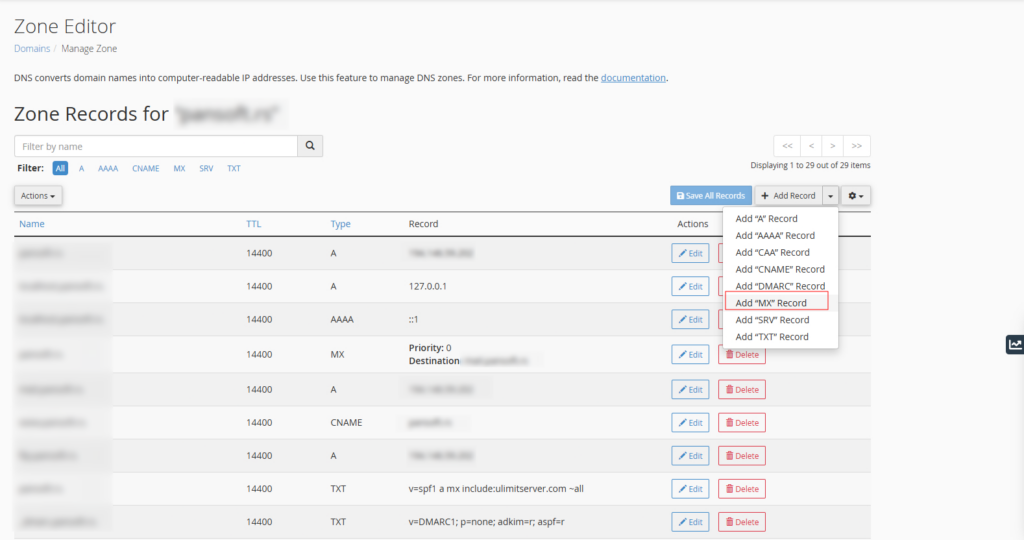The width and height of the screenshot is (1024, 540).
Task: Delete the SPF TXT record
Action: pos(741,489)
